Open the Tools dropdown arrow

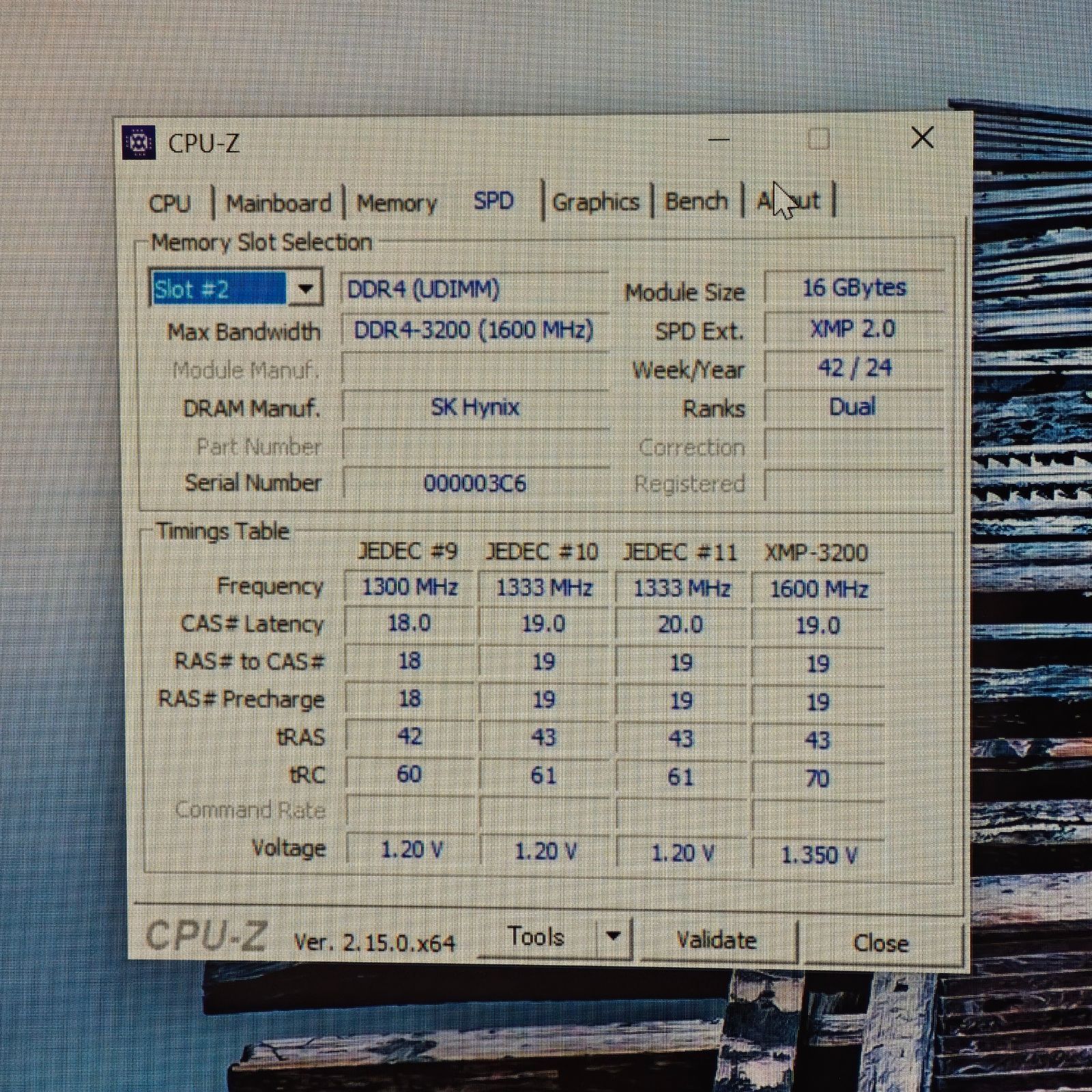[615, 938]
